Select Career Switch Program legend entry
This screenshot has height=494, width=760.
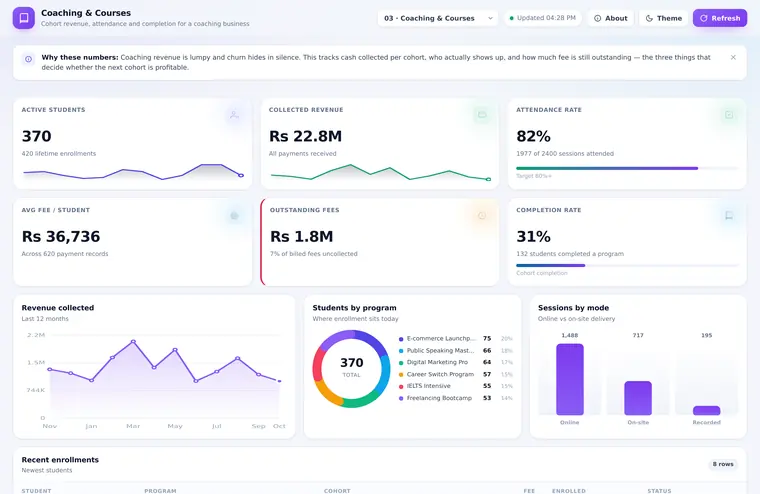(x=456, y=374)
